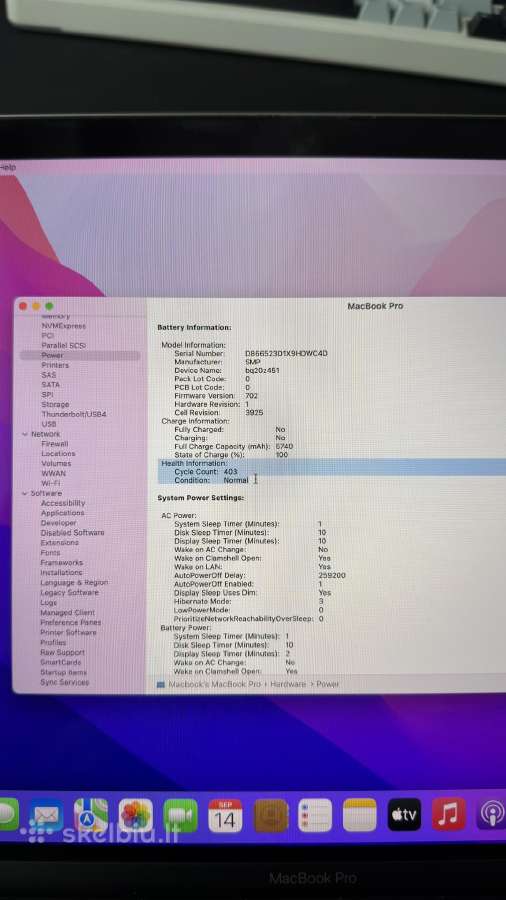Select Locations under Network
The height and width of the screenshot is (900, 506).
pos(58,453)
